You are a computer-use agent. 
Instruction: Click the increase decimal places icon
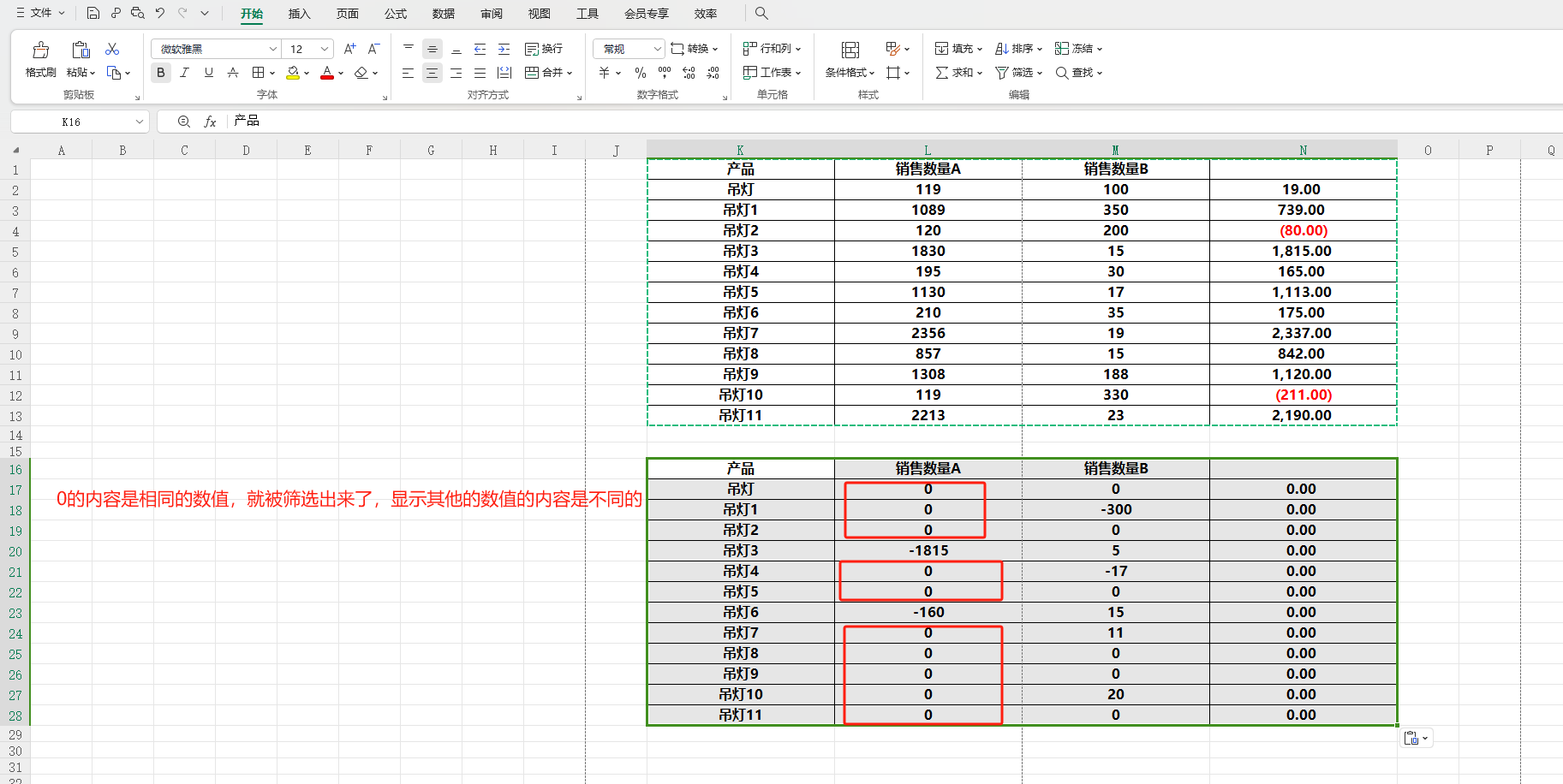[689, 73]
